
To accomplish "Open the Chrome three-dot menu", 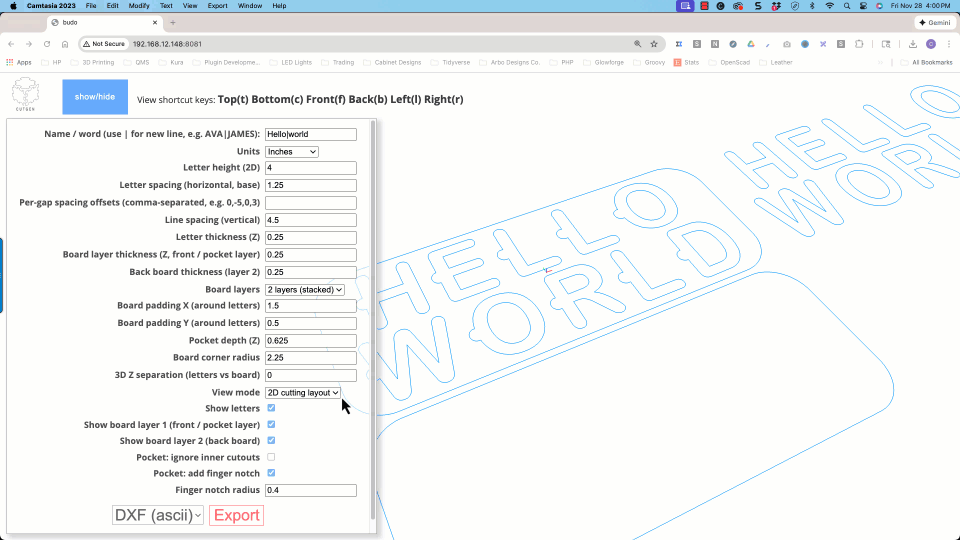I will (x=948, y=44).
